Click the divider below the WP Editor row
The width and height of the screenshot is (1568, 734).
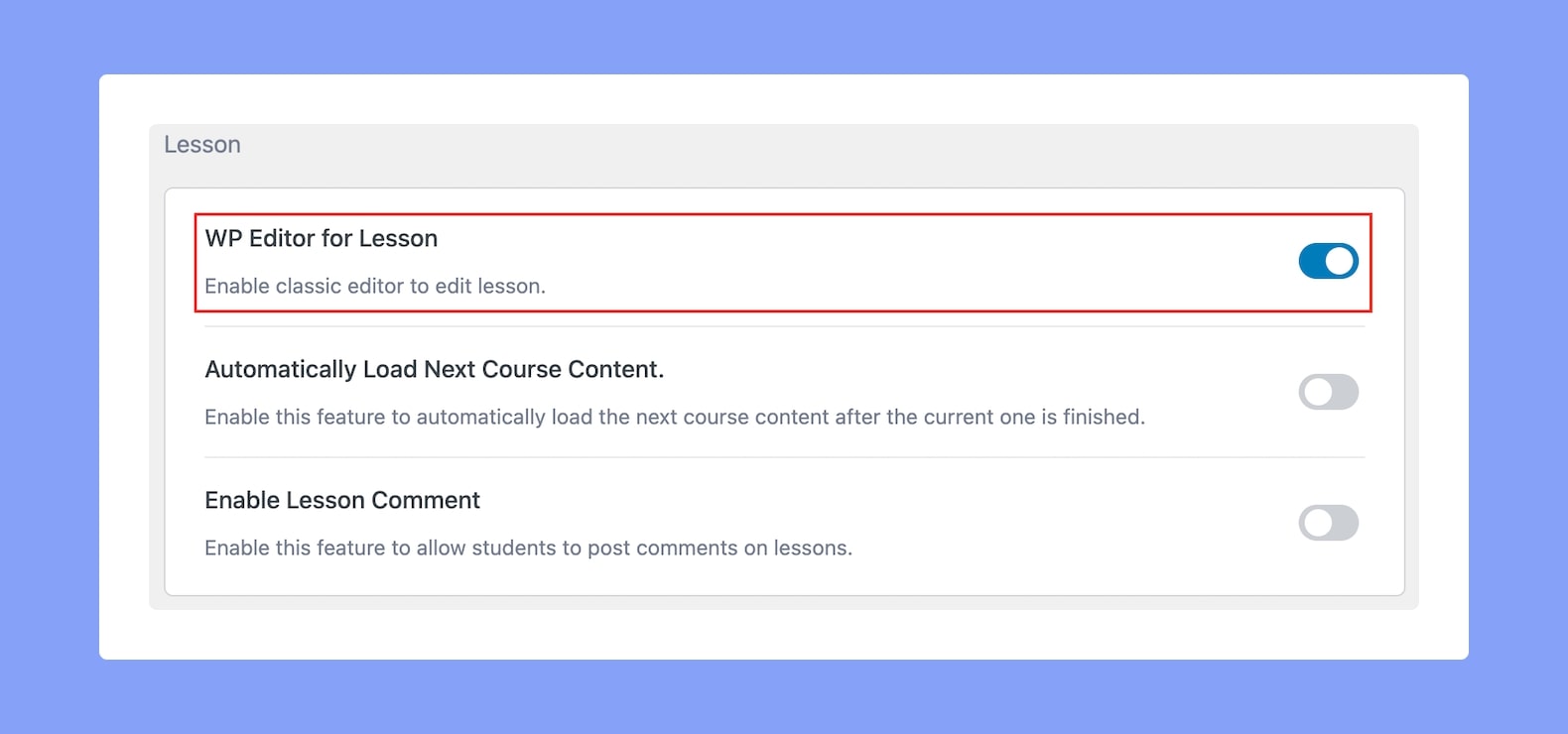click(785, 326)
